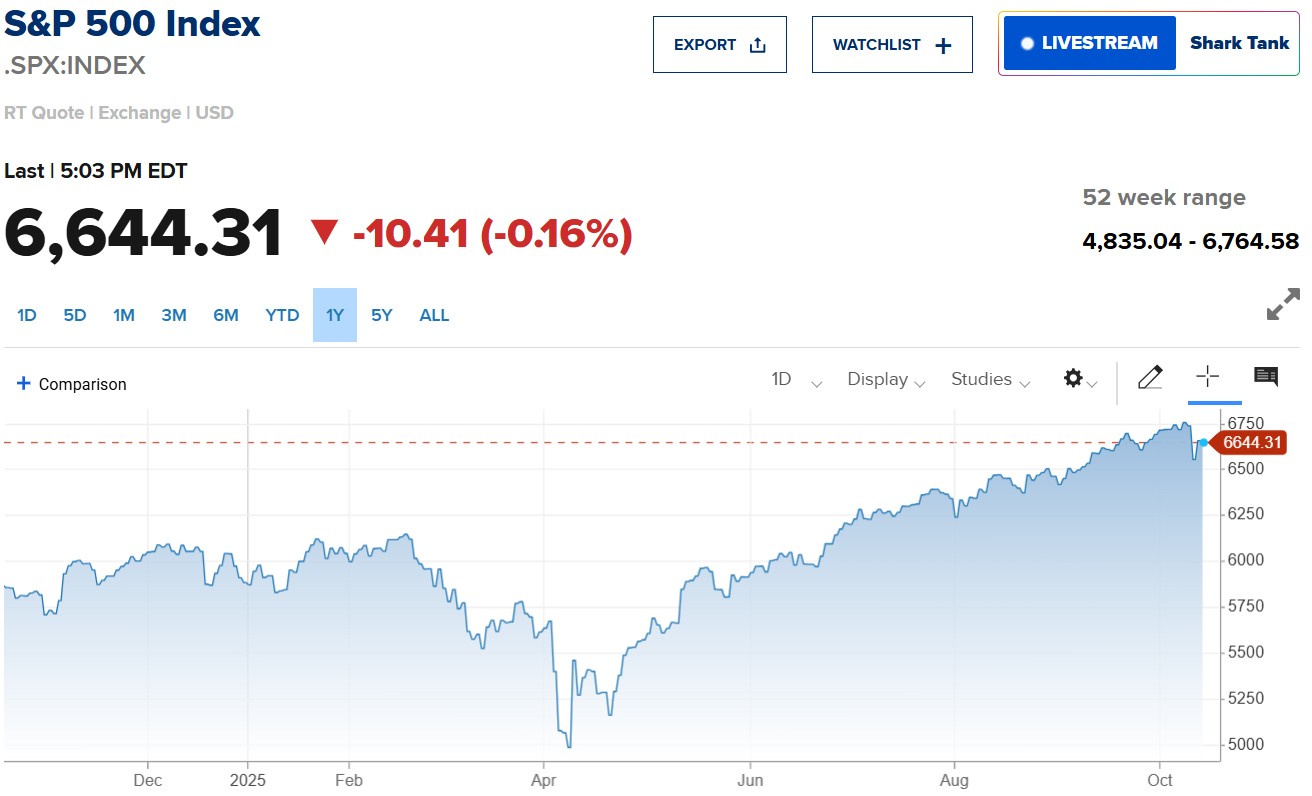Open the chart comments icon
1312x796 pixels.
click(x=1266, y=377)
